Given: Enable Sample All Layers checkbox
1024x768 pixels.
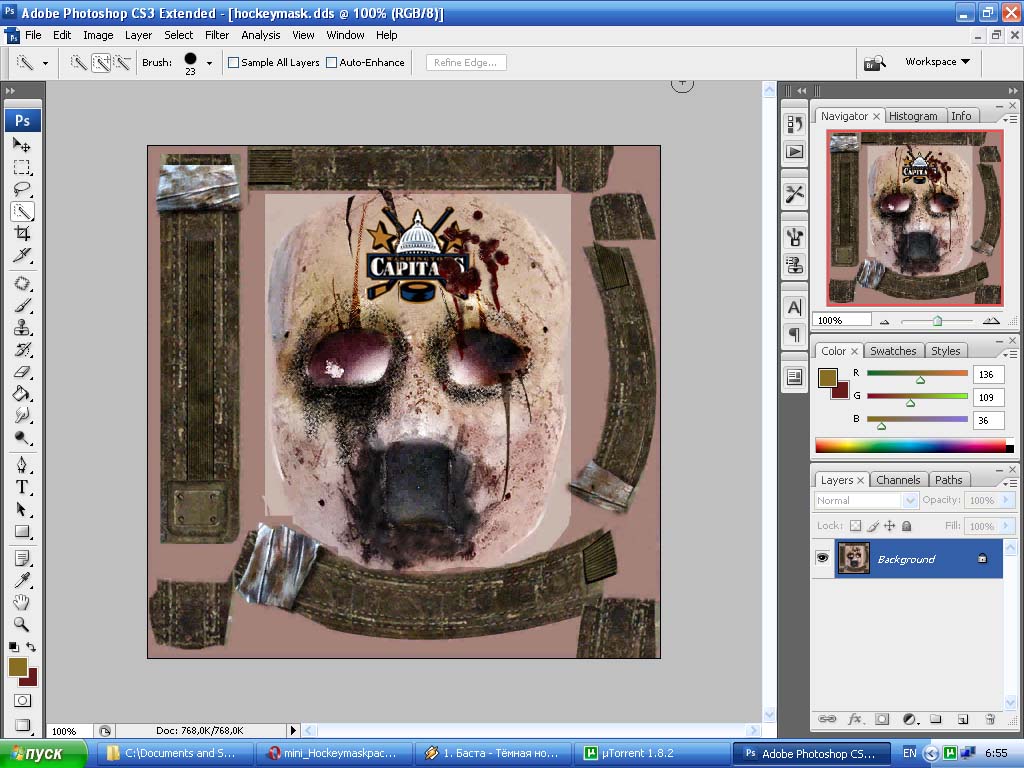Looking at the screenshot, I should [x=234, y=63].
